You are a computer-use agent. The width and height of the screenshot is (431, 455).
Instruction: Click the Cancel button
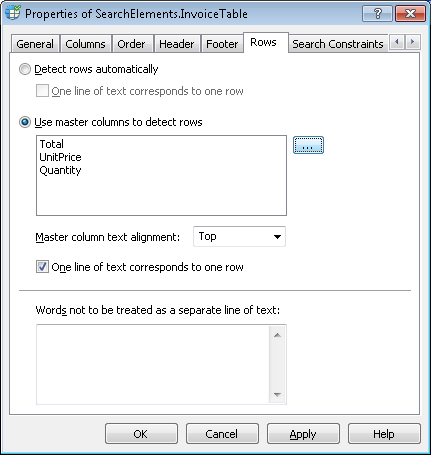(x=222, y=434)
